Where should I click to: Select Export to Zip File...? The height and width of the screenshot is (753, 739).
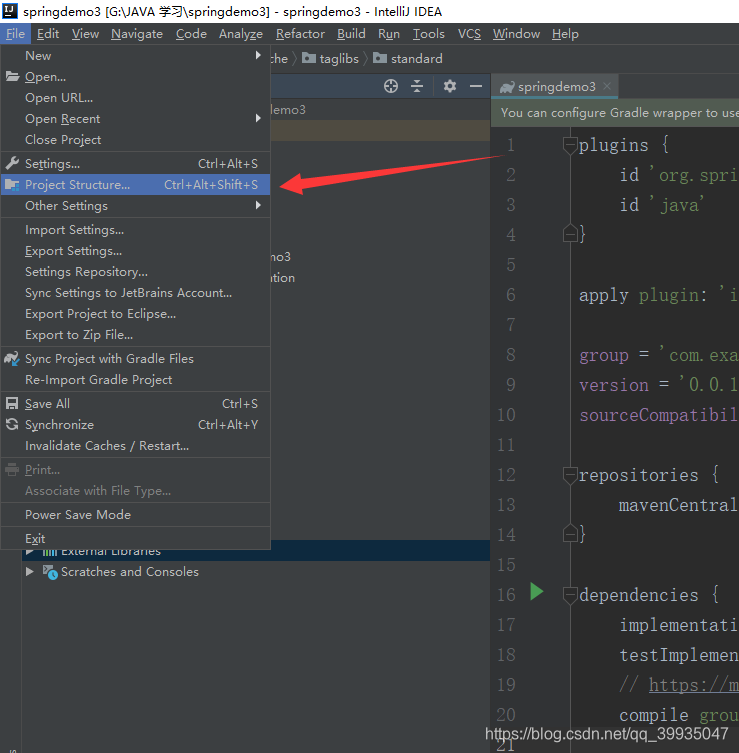tap(135, 334)
